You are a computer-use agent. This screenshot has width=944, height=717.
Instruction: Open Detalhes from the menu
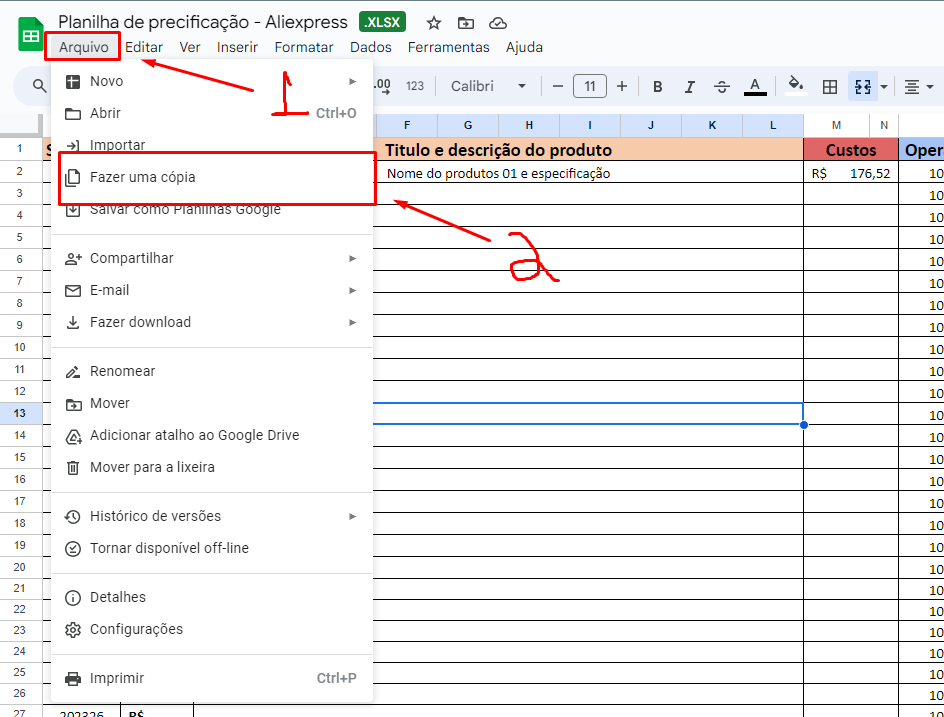[212, 597]
